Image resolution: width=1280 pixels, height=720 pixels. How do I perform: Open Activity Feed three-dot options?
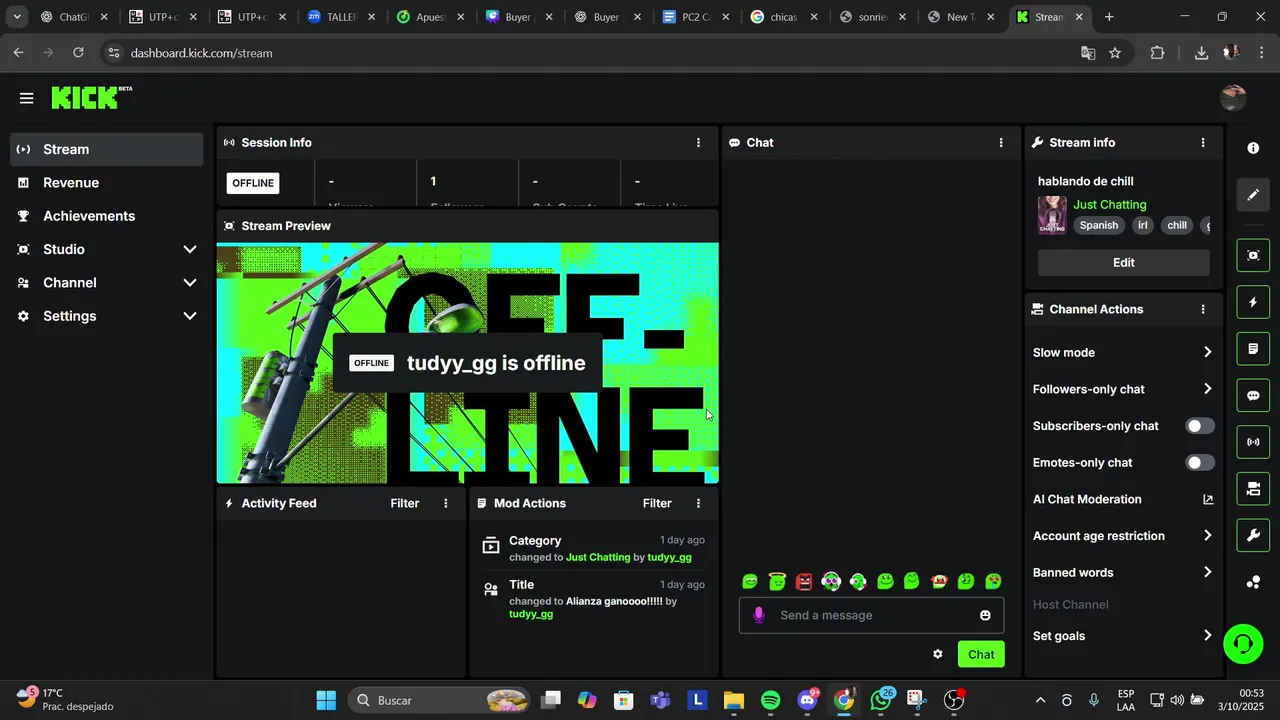(446, 503)
